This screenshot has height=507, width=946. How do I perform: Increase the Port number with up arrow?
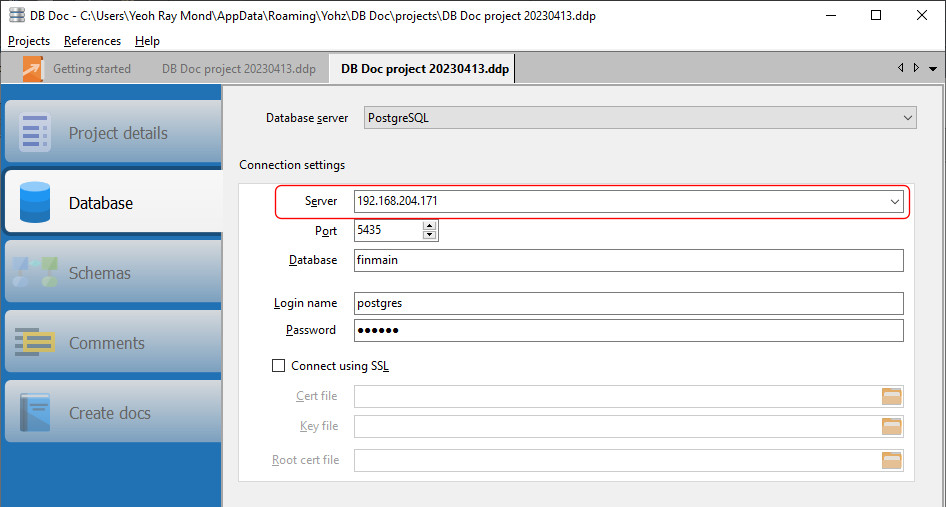430,226
